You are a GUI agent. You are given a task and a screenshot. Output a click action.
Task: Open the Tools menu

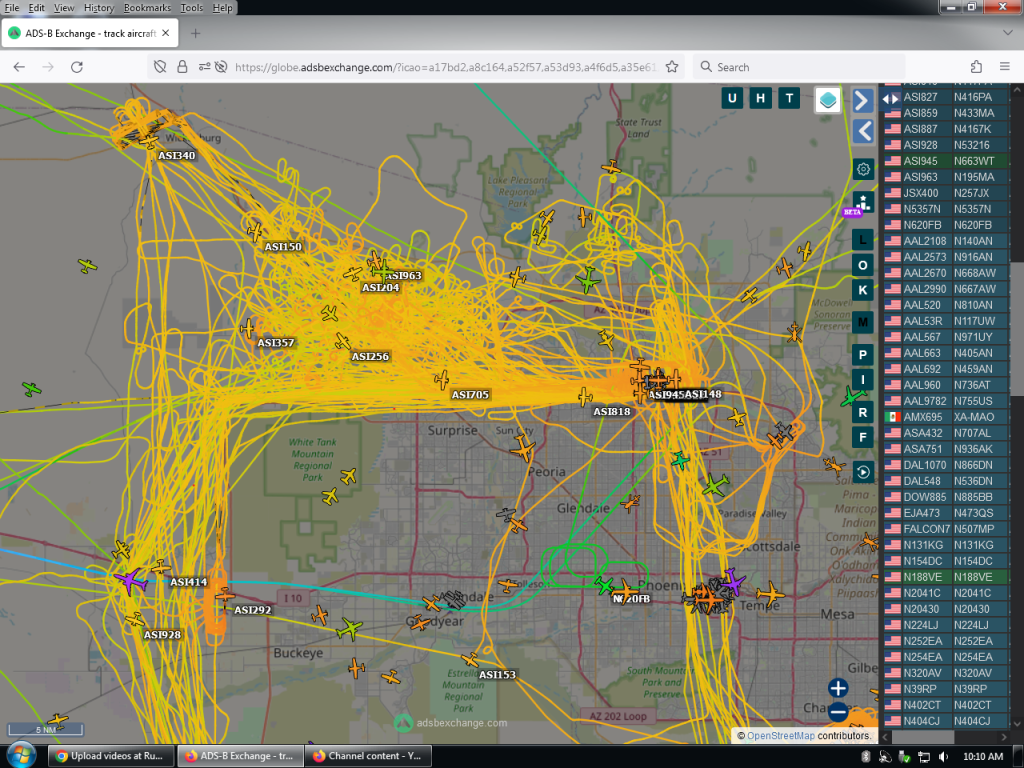point(191,8)
